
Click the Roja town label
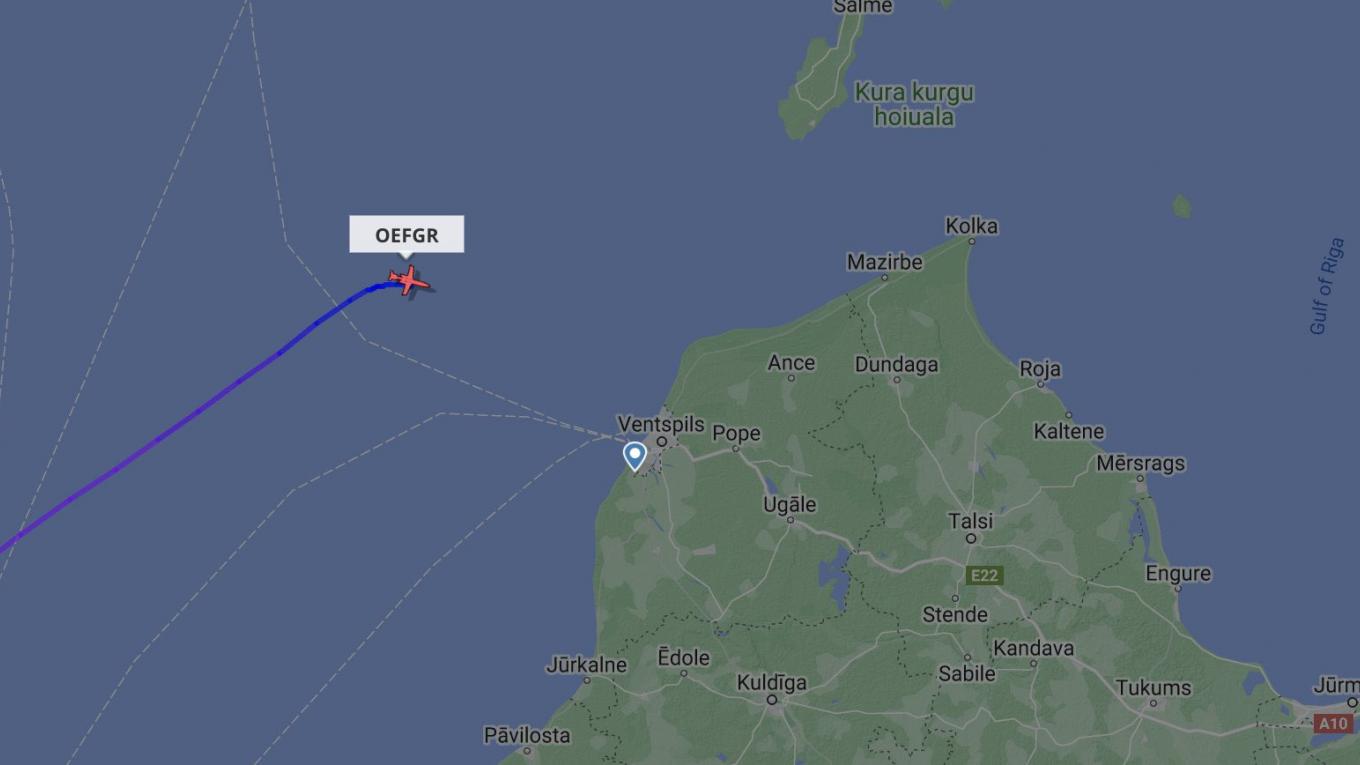coord(1039,369)
